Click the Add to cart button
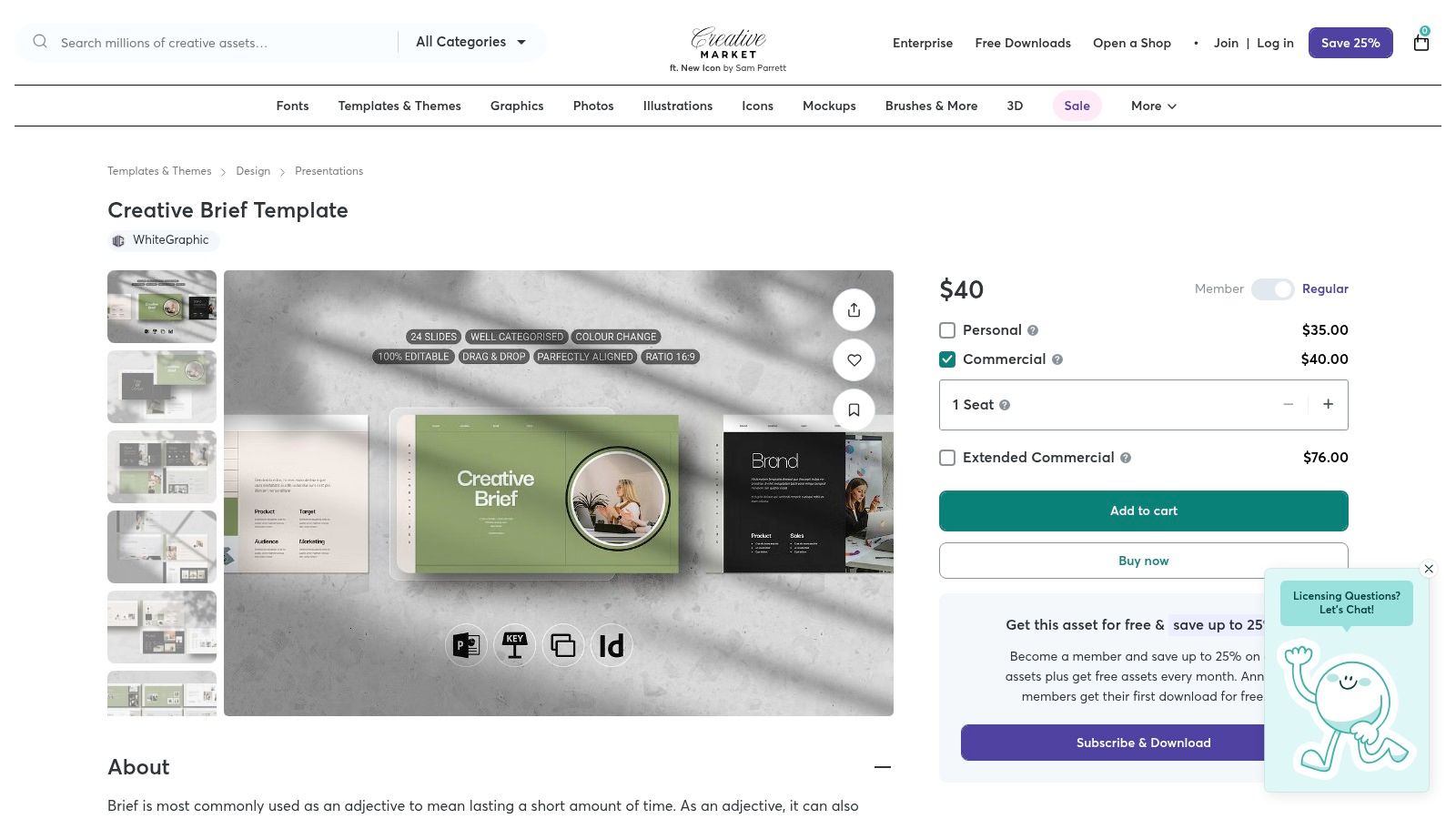1456x819 pixels. [1143, 511]
